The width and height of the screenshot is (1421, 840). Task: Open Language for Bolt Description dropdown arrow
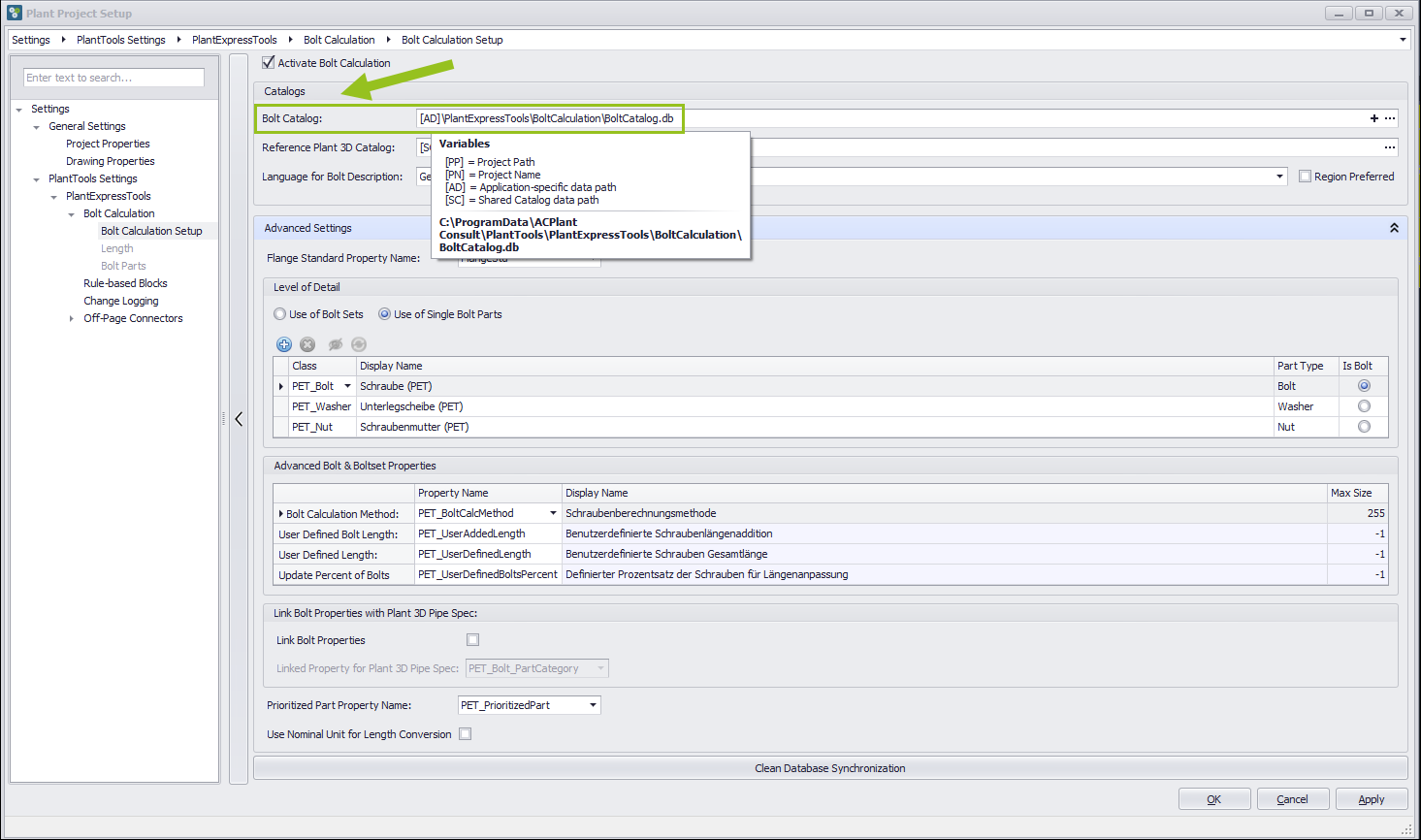click(1280, 177)
